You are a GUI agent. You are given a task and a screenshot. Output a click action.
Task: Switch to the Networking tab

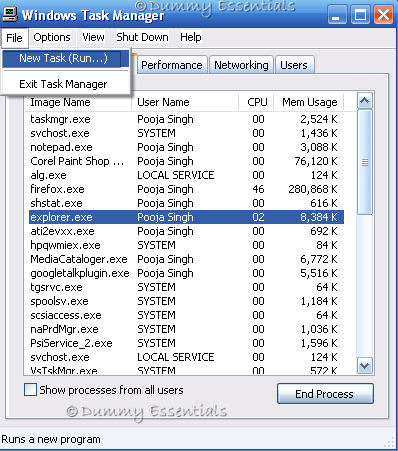[241, 65]
